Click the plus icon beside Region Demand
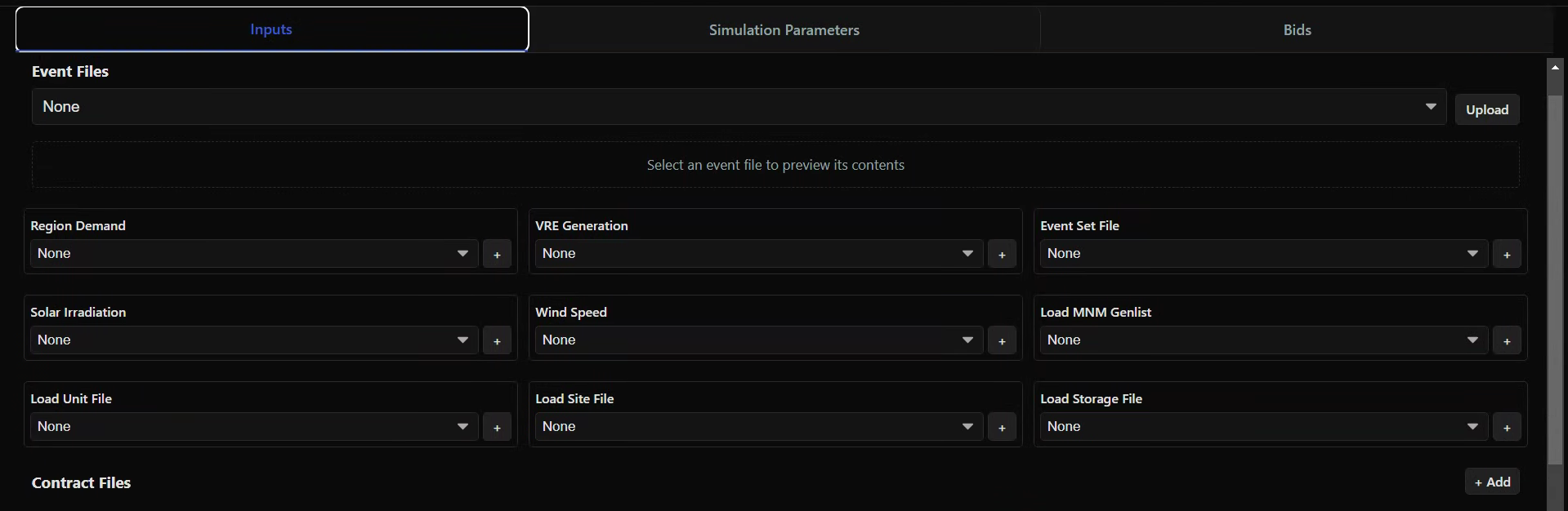The height and width of the screenshot is (511, 1568). [x=497, y=255]
